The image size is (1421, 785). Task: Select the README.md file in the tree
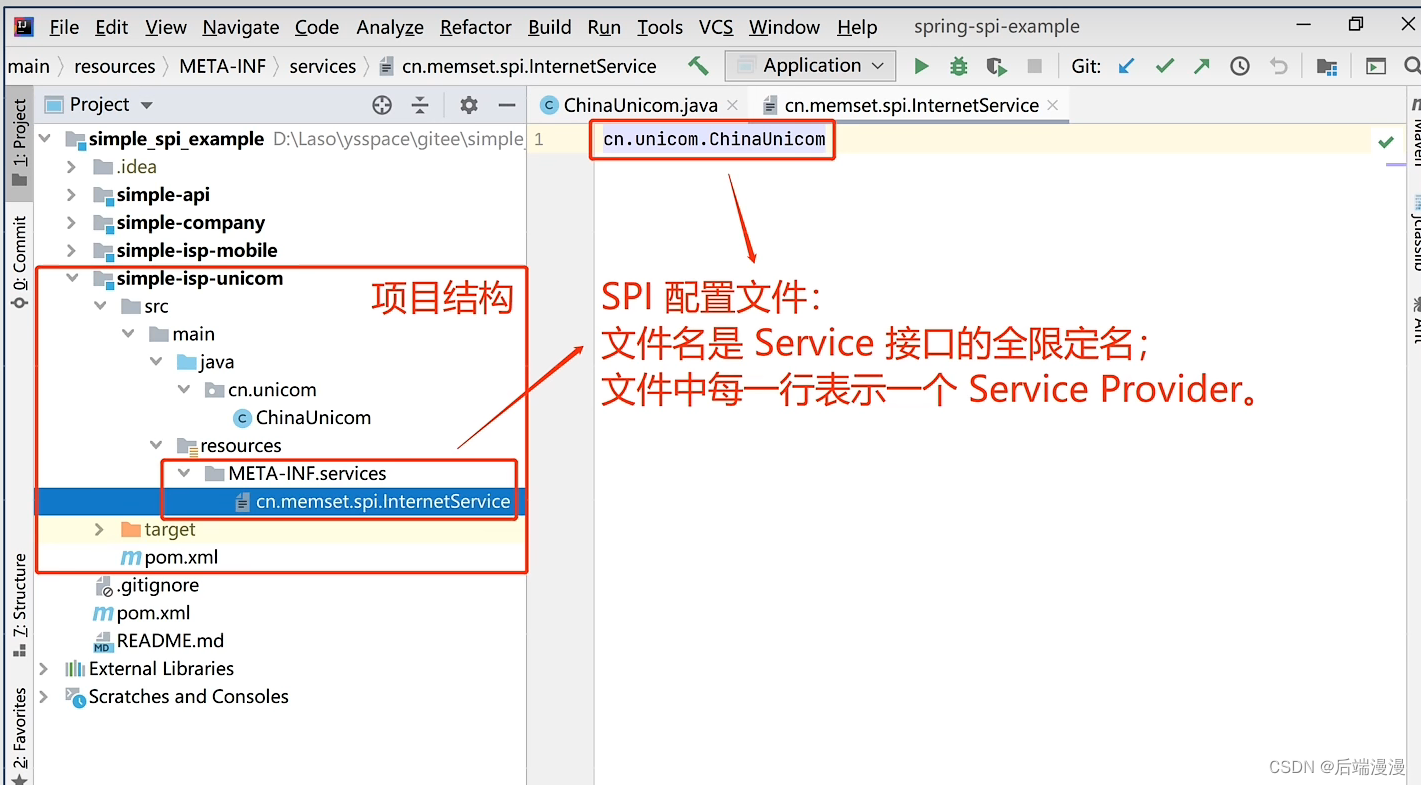pos(170,641)
